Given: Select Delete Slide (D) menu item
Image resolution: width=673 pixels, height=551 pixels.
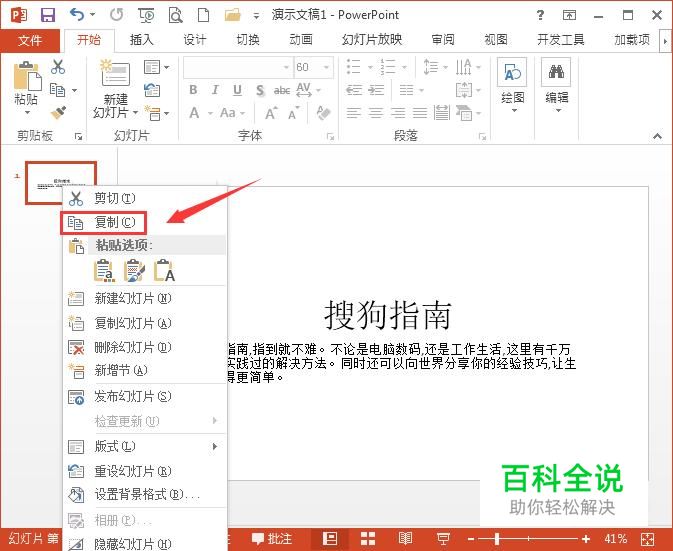Looking at the screenshot, I should click(x=144, y=347).
